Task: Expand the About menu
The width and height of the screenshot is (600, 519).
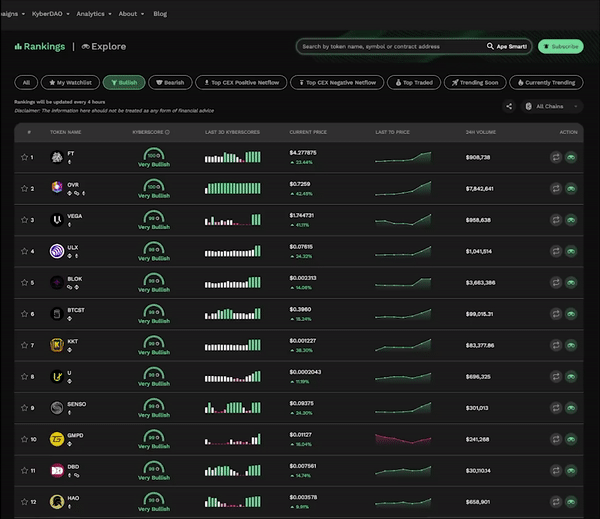Action: pyautogui.click(x=131, y=14)
